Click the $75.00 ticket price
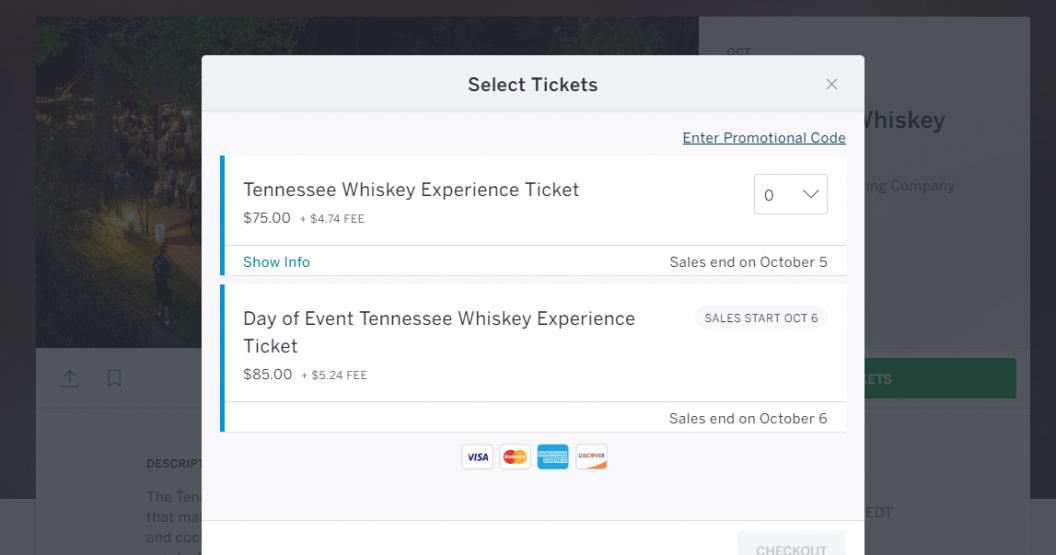 click(267, 218)
